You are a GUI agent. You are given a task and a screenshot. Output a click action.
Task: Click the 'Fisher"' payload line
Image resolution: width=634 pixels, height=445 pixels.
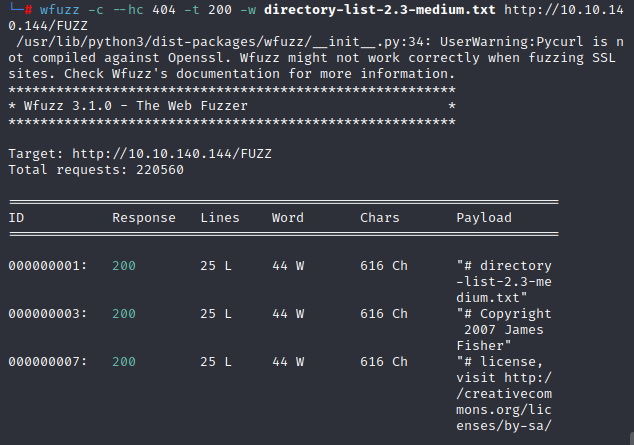pyautogui.click(x=484, y=346)
